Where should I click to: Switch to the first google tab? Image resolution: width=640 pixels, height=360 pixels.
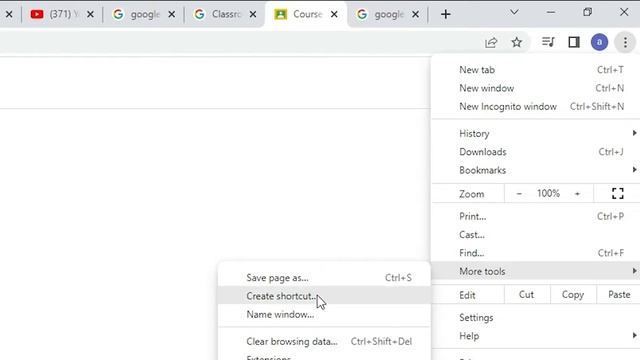(x=143, y=14)
